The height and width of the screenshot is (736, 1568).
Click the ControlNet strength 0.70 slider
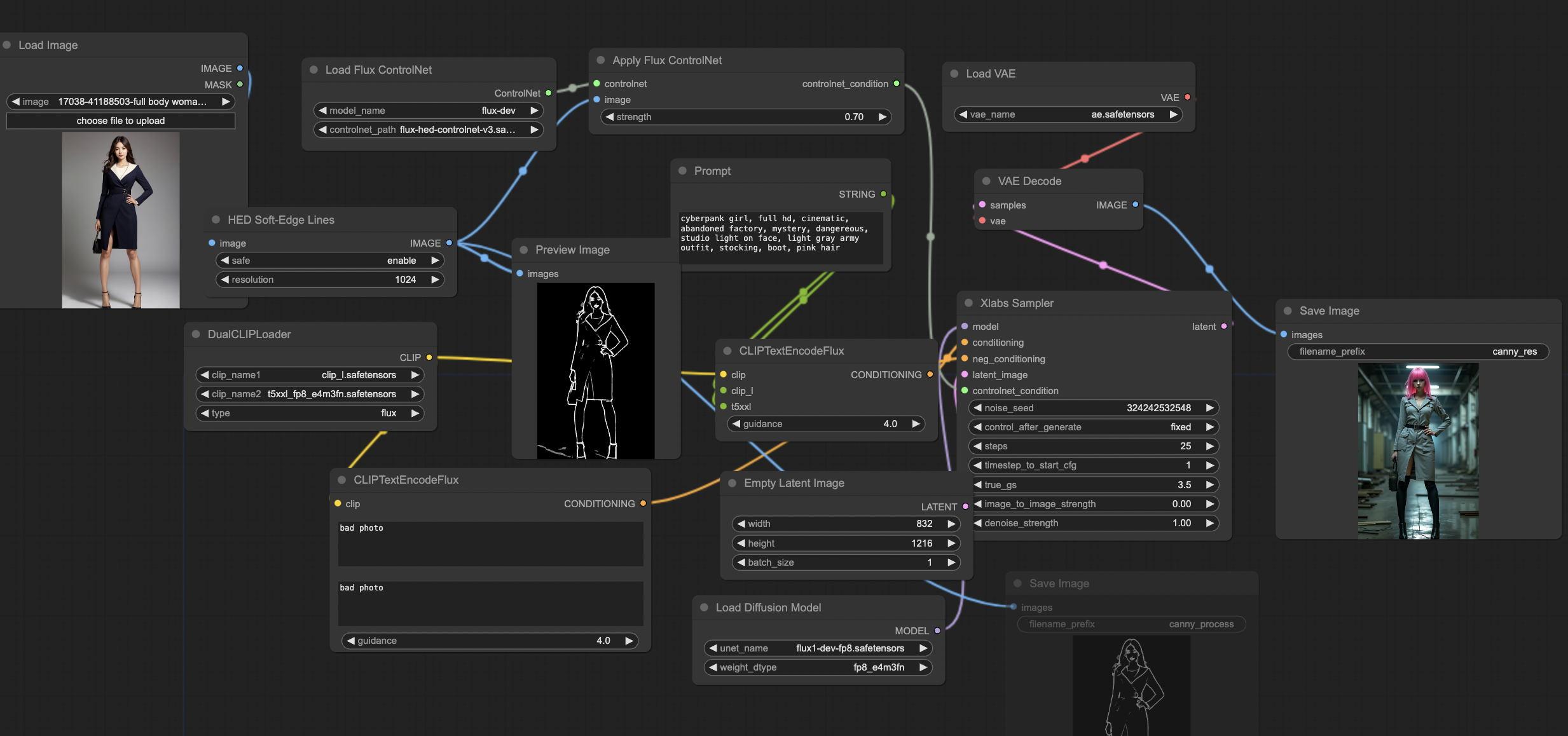point(745,117)
